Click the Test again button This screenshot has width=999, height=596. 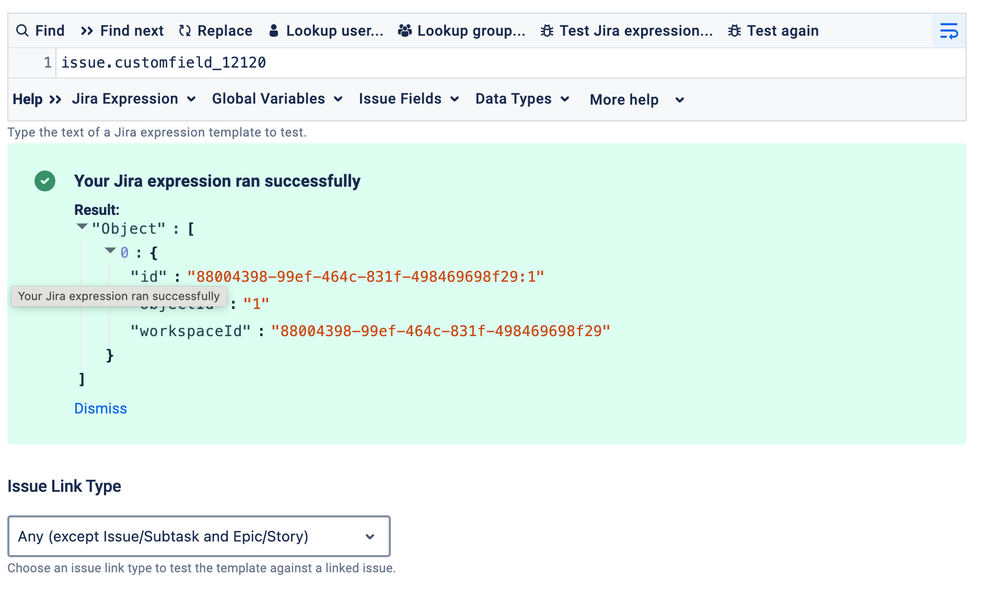[773, 31]
